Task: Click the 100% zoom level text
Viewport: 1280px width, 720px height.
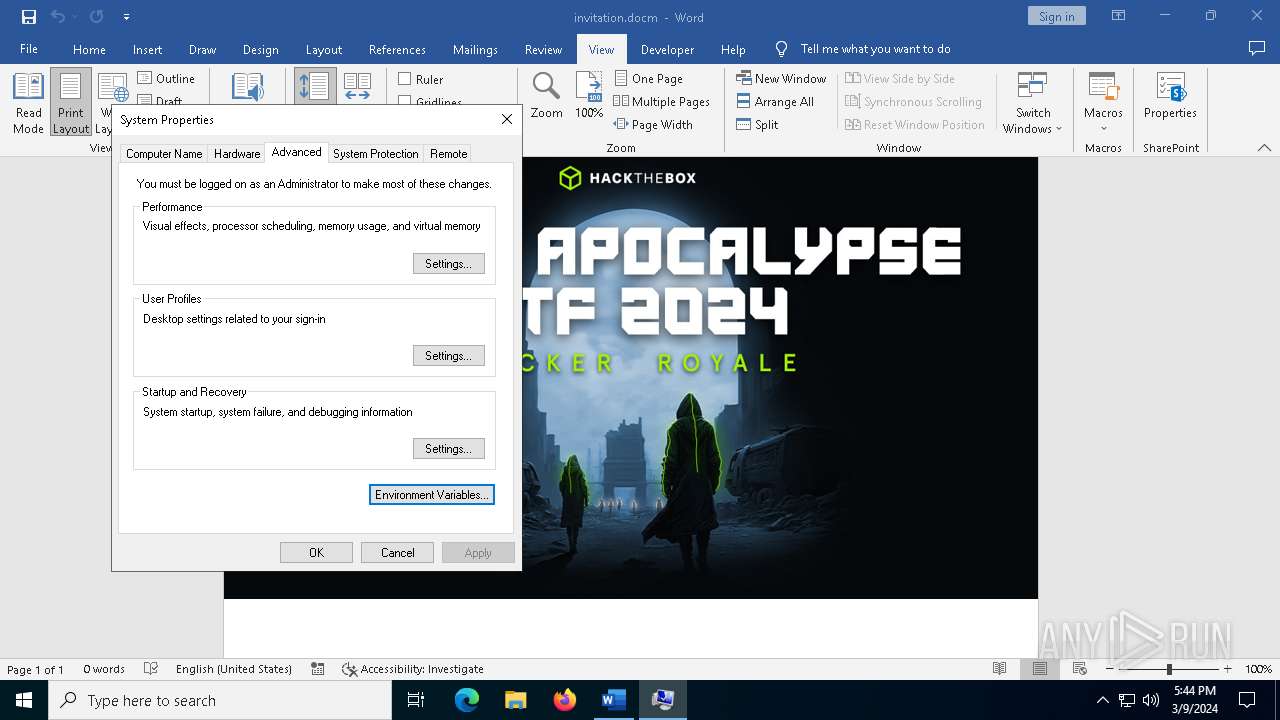Action: click(x=1258, y=669)
